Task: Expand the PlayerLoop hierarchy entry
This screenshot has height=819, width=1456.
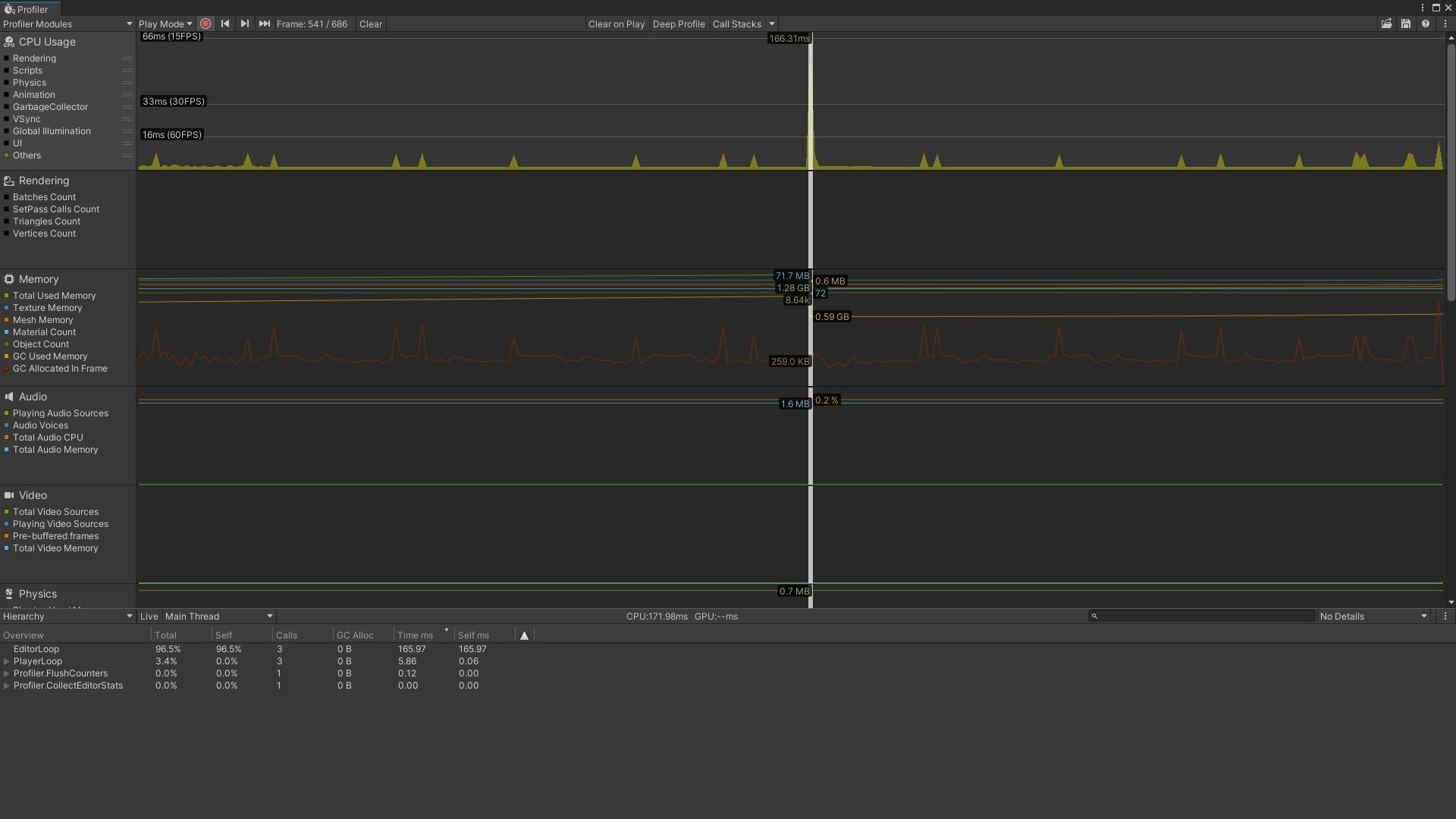Action: [8, 661]
